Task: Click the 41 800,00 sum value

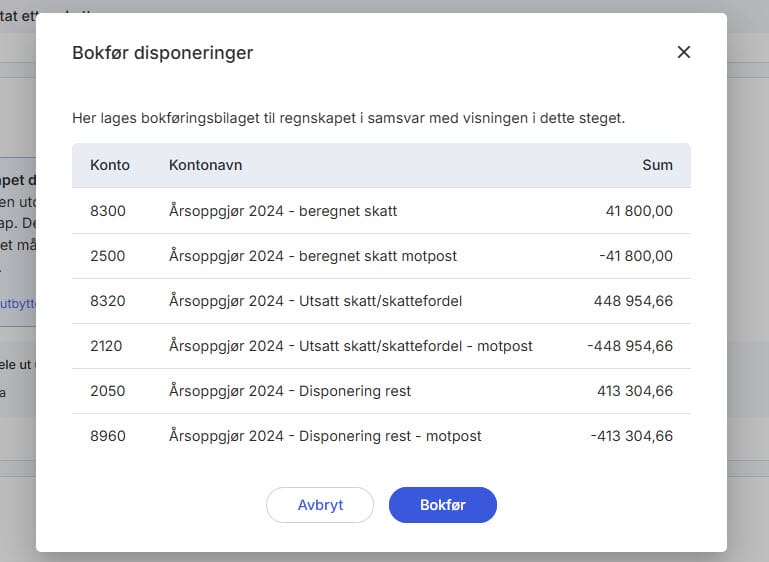Action: pos(639,211)
